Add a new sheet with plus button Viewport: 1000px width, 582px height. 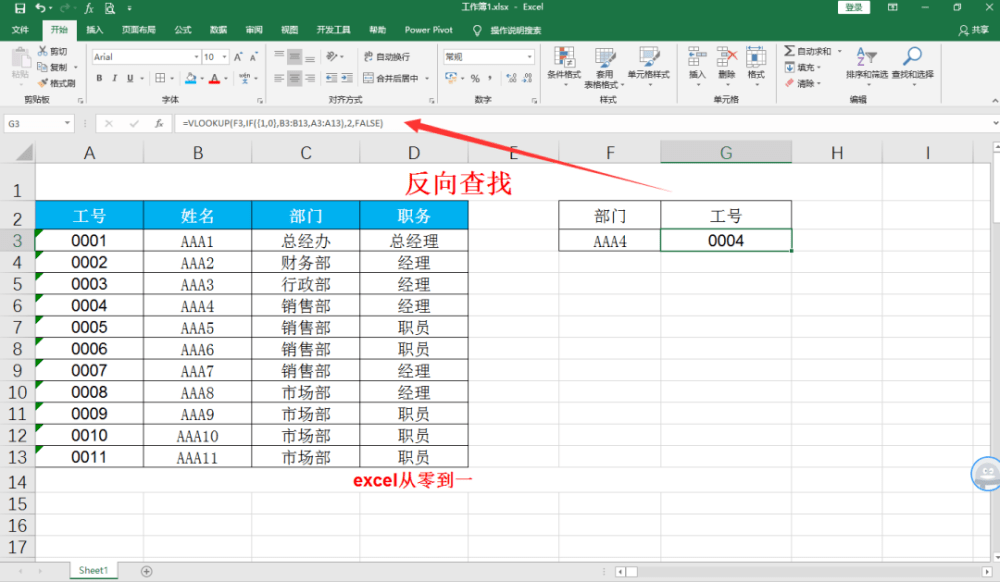click(x=147, y=571)
